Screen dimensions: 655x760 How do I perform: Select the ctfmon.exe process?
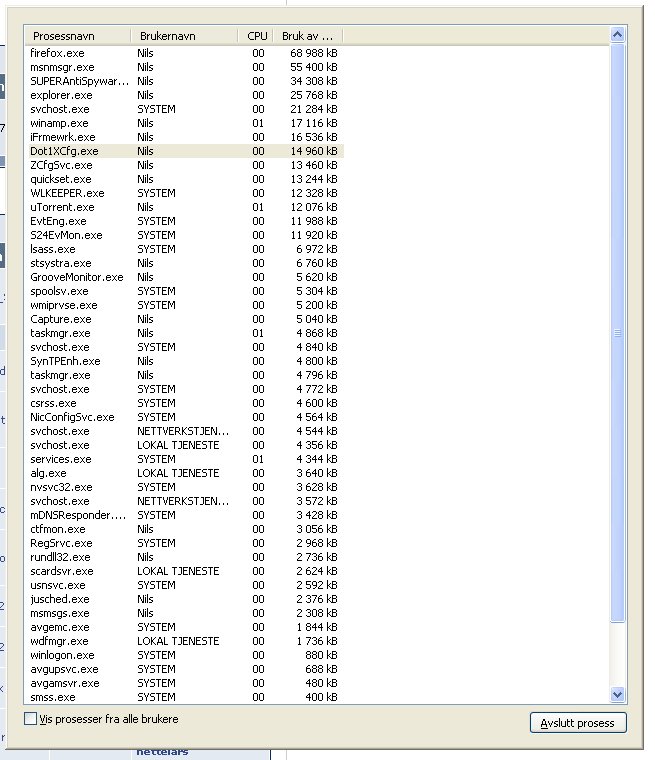pyautogui.click(x=184, y=529)
